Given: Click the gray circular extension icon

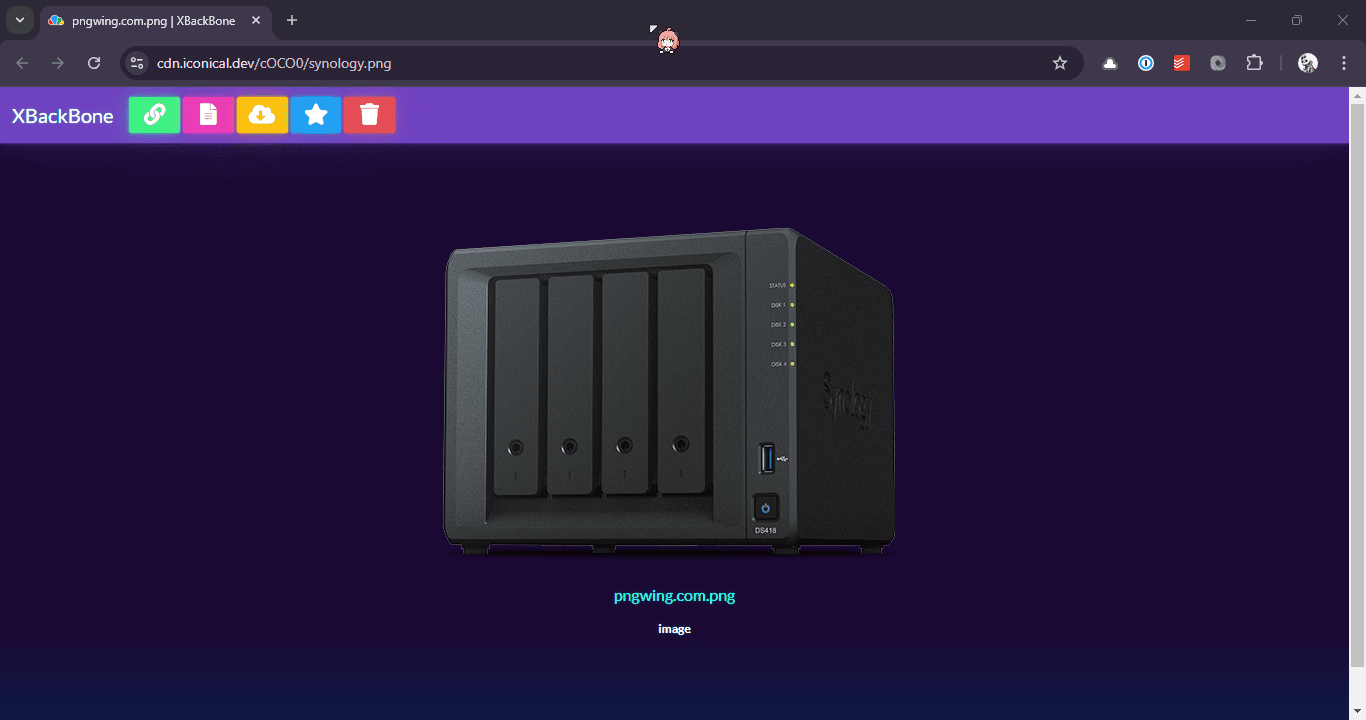Looking at the screenshot, I should pyautogui.click(x=1218, y=63).
